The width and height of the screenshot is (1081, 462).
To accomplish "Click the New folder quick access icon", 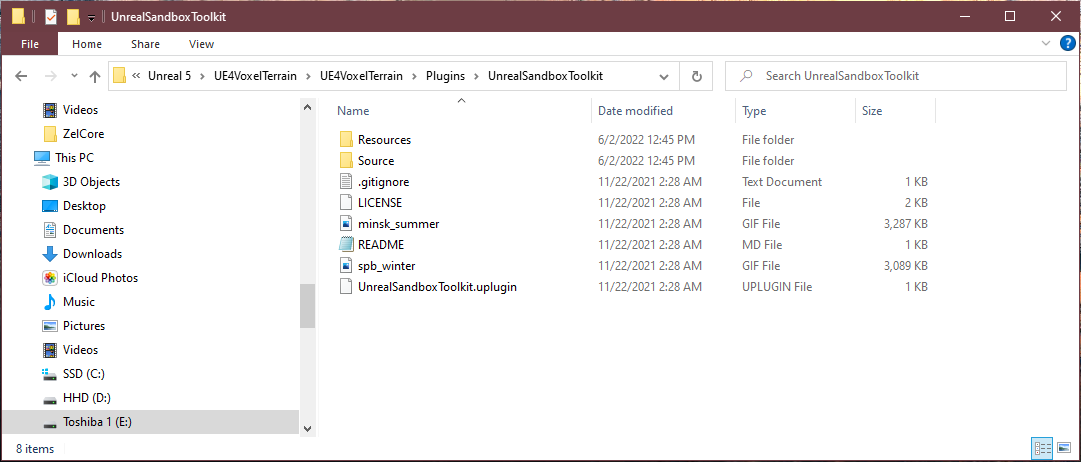I will pos(73,17).
